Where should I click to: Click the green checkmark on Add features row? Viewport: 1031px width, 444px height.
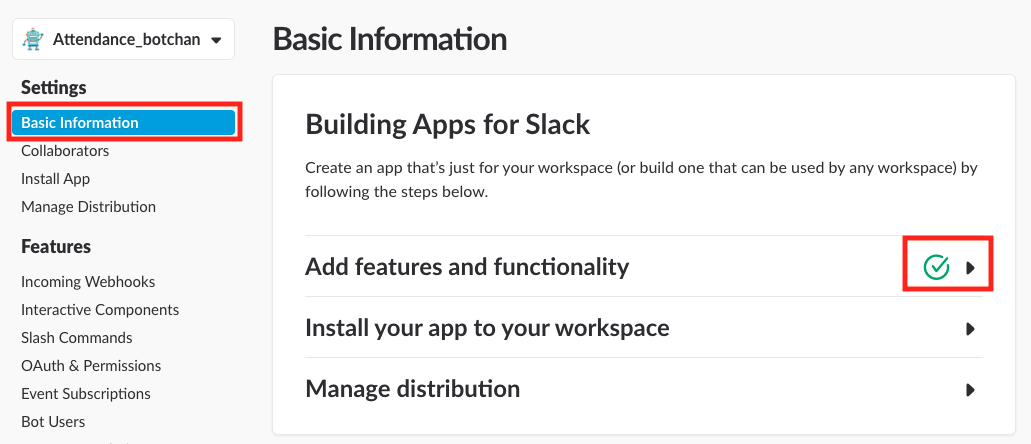(x=936, y=267)
